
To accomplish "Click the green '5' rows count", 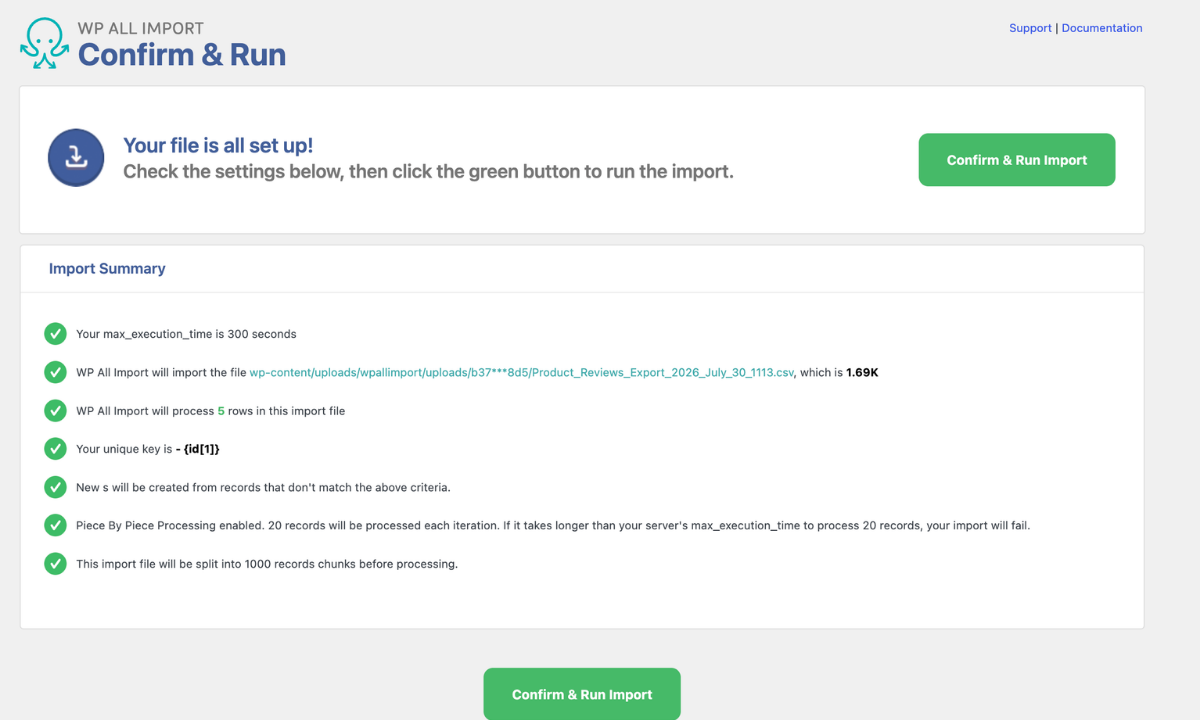I will (x=221, y=411).
